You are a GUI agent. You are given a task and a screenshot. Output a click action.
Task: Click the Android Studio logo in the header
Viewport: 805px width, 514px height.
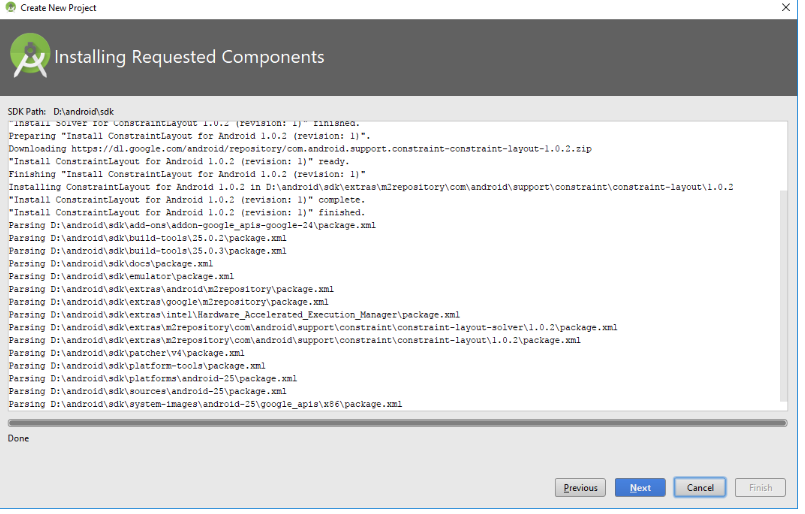tap(30, 55)
